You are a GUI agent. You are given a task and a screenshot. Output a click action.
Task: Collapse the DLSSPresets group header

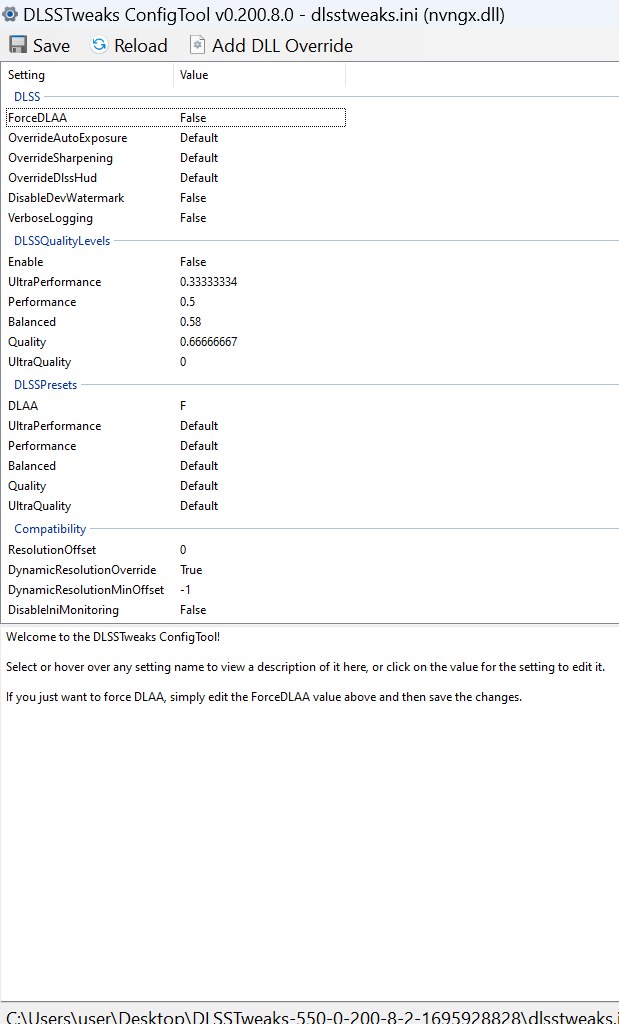coord(46,385)
